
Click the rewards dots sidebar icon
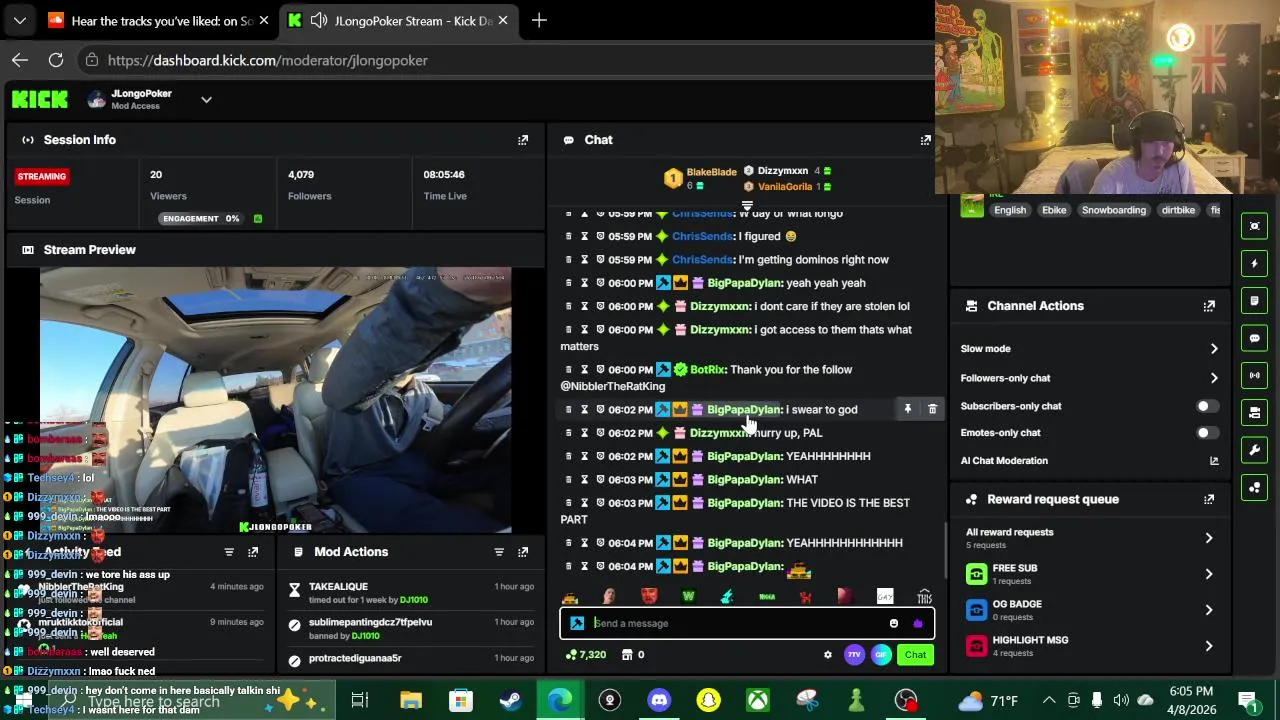tap(1255, 487)
